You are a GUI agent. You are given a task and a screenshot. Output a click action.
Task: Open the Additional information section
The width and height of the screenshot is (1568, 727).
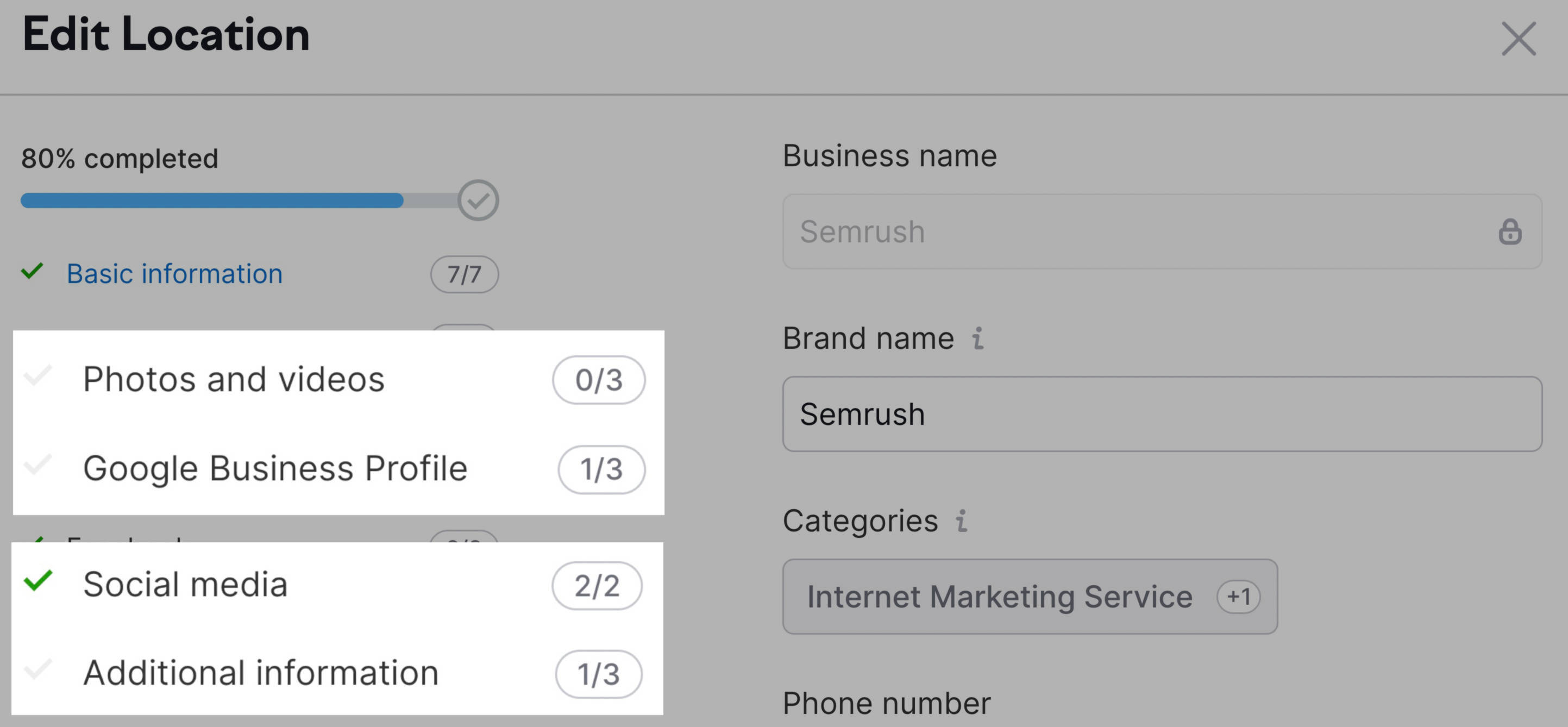coord(261,673)
